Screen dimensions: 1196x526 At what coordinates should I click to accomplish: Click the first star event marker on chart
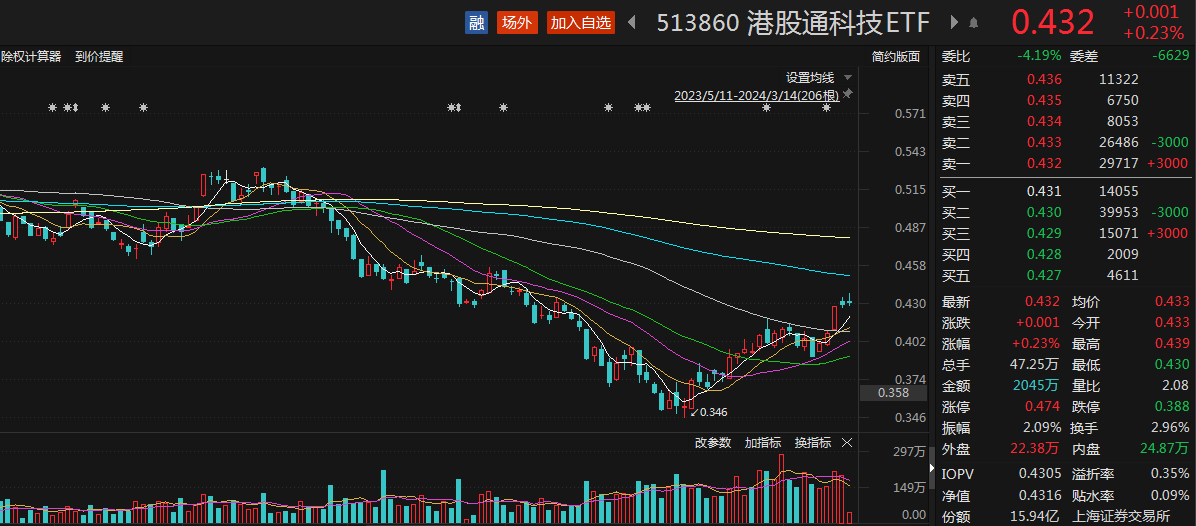click(53, 108)
